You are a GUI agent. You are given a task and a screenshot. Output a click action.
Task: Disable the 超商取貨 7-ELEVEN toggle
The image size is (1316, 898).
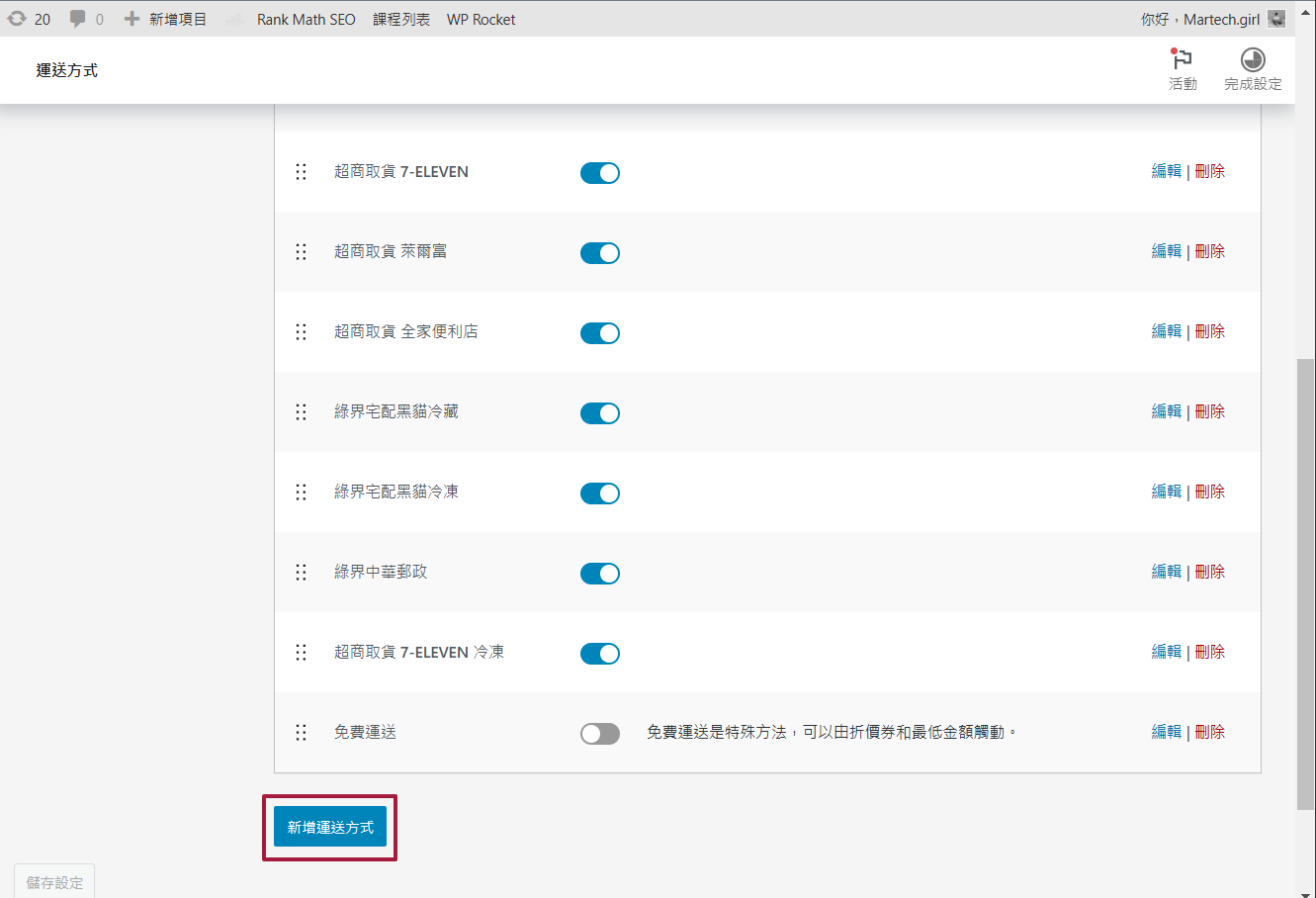pyautogui.click(x=599, y=173)
